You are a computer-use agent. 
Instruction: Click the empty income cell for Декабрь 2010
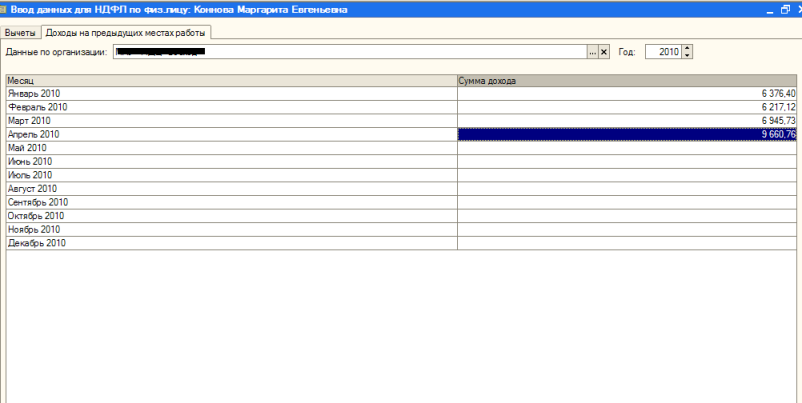(x=627, y=243)
